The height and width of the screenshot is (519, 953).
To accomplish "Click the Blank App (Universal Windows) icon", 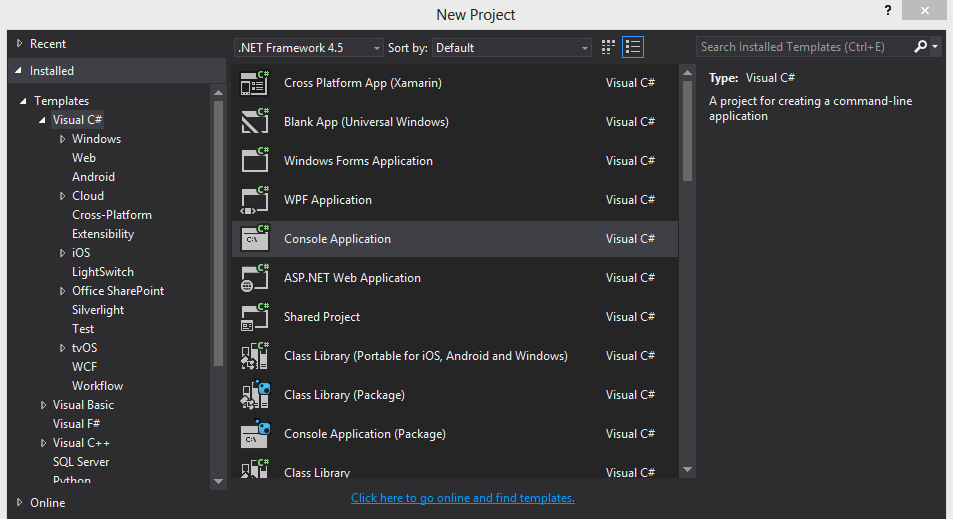I will coord(255,122).
